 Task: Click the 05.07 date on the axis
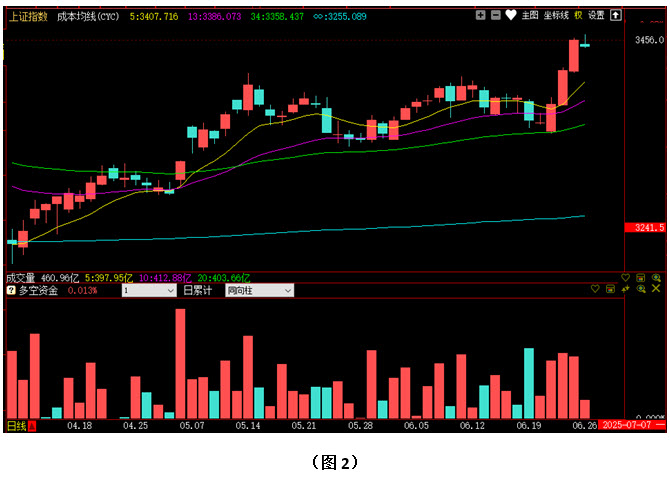pos(192,425)
